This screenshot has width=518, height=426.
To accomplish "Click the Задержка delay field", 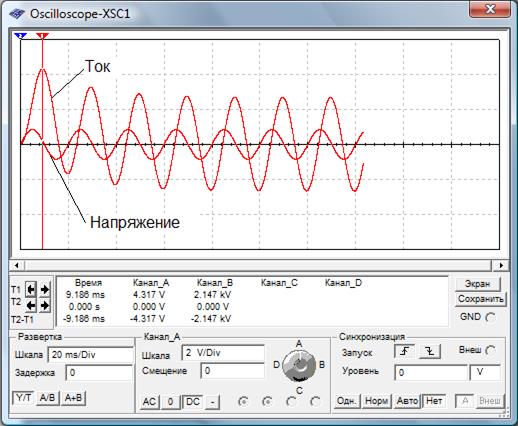I will [99, 372].
